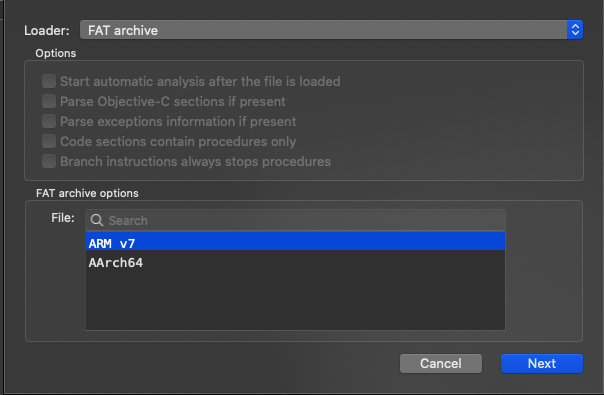Click the FAT archive loader text
This screenshot has height=395, width=604.
coord(123,30)
